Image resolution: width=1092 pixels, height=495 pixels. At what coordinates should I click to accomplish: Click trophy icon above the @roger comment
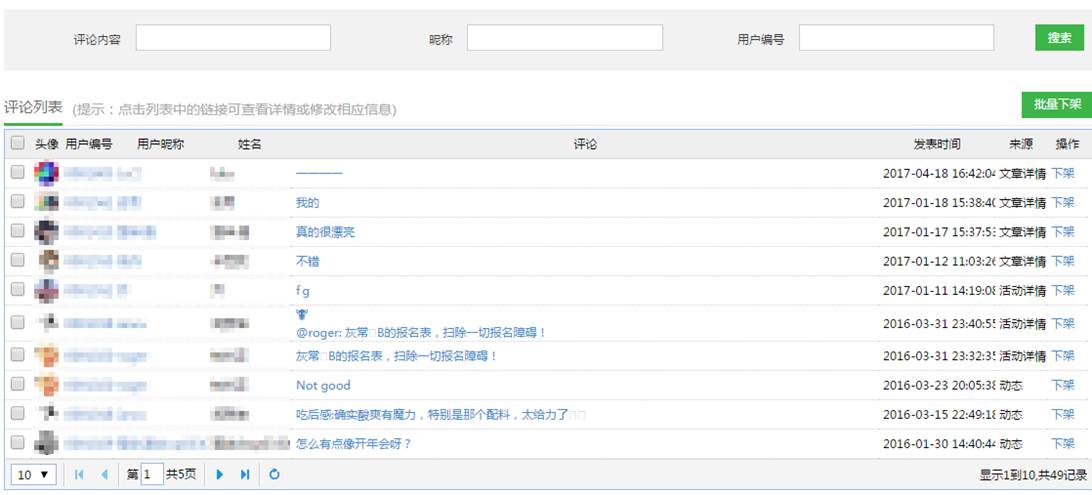coord(302,314)
